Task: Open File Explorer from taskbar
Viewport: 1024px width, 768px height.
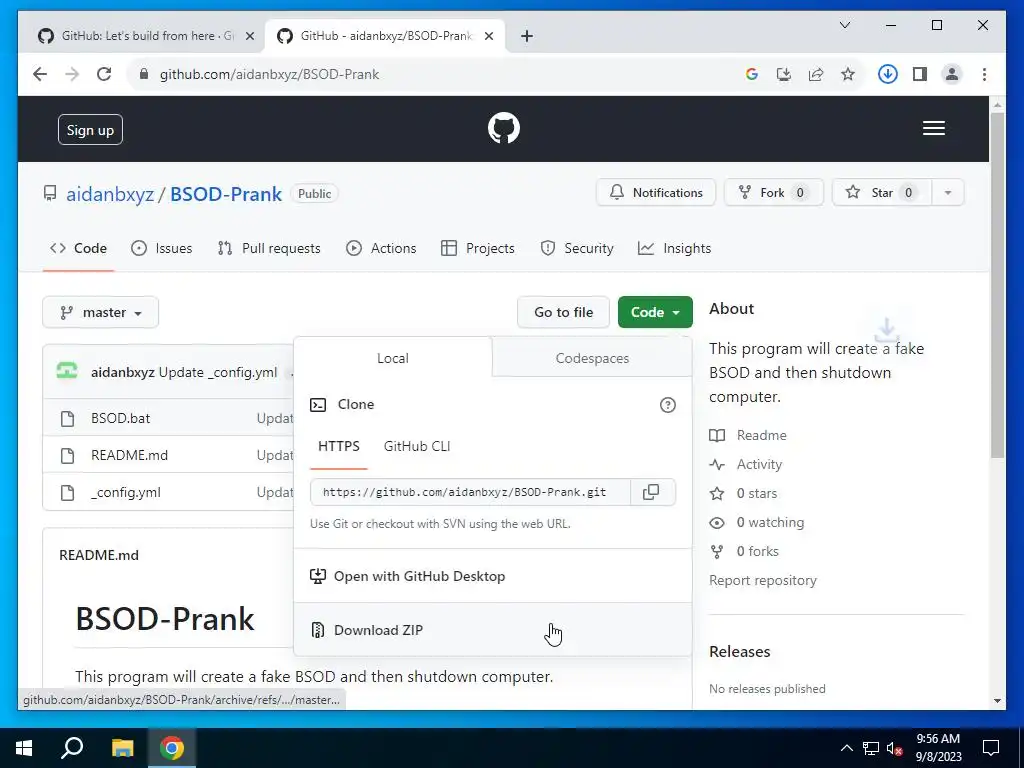Action: click(122, 748)
